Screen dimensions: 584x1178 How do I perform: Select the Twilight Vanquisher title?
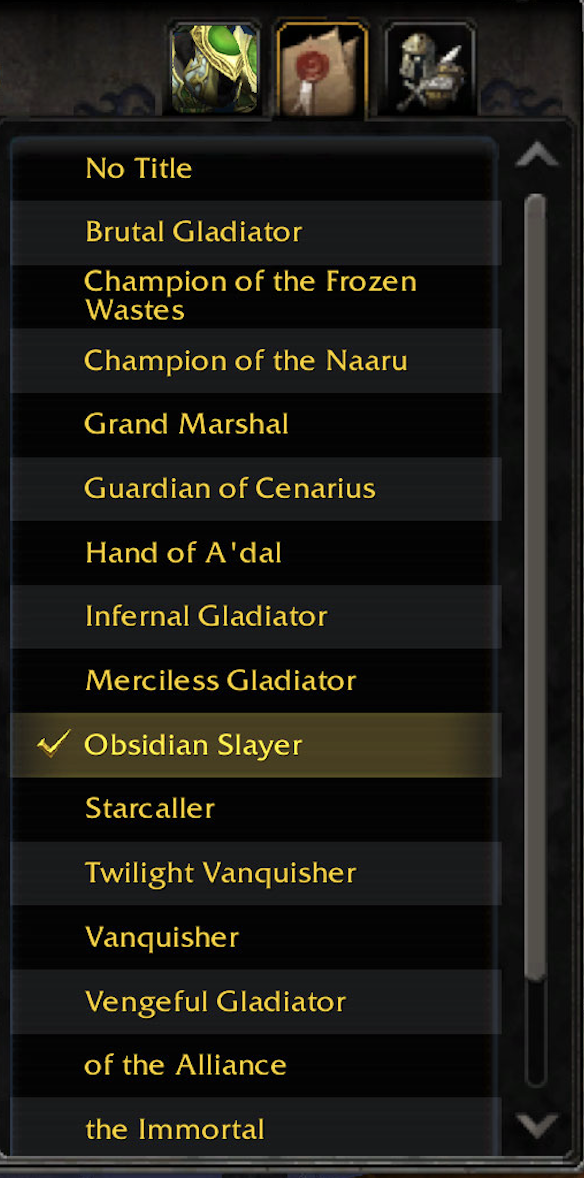(256, 873)
